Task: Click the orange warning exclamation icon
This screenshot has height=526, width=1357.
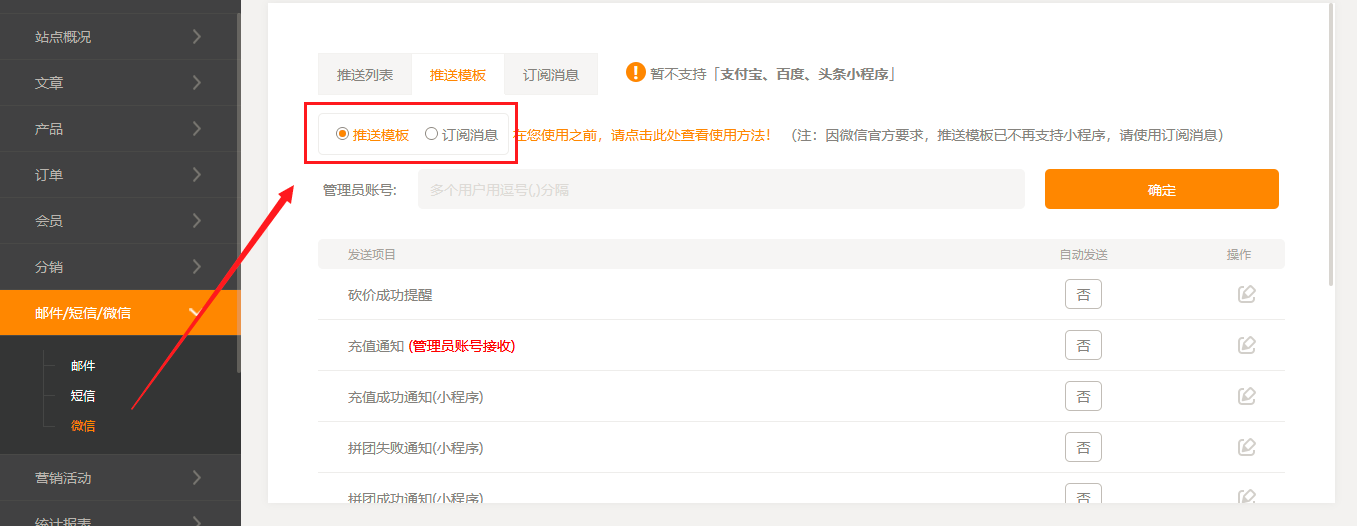Action: (x=636, y=73)
